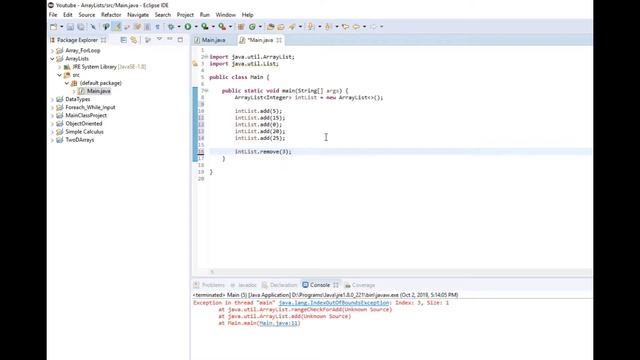The image size is (640, 360).
Task: Click the Search toolbar icon
Action: tap(292, 27)
